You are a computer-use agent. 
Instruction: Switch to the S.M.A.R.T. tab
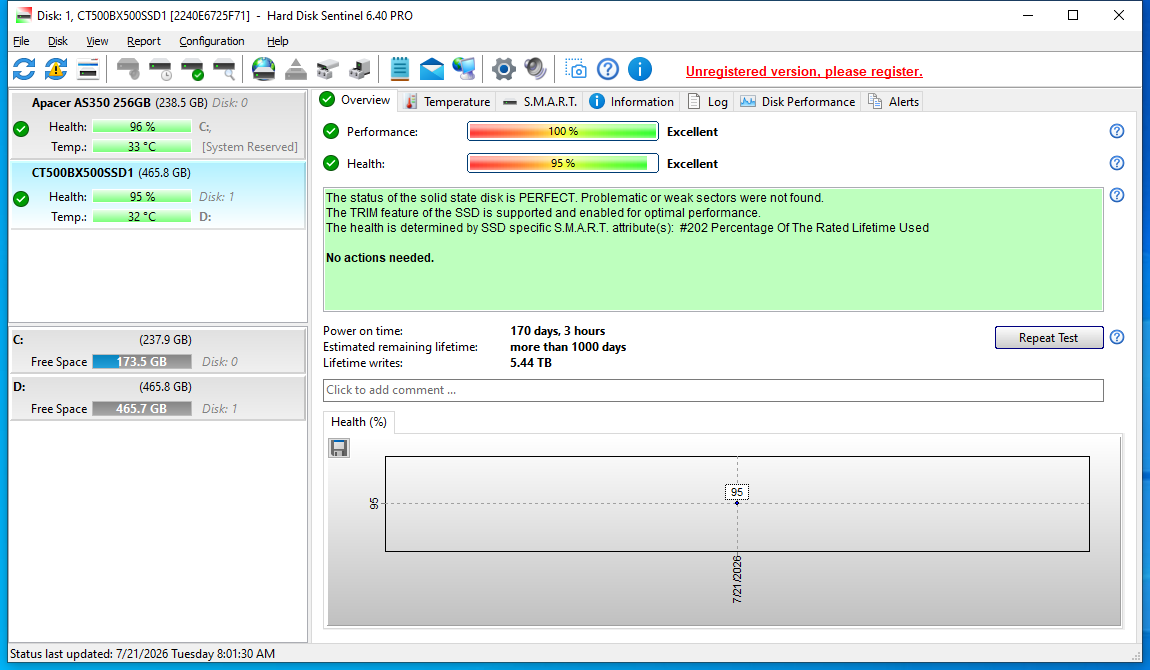tap(541, 102)
